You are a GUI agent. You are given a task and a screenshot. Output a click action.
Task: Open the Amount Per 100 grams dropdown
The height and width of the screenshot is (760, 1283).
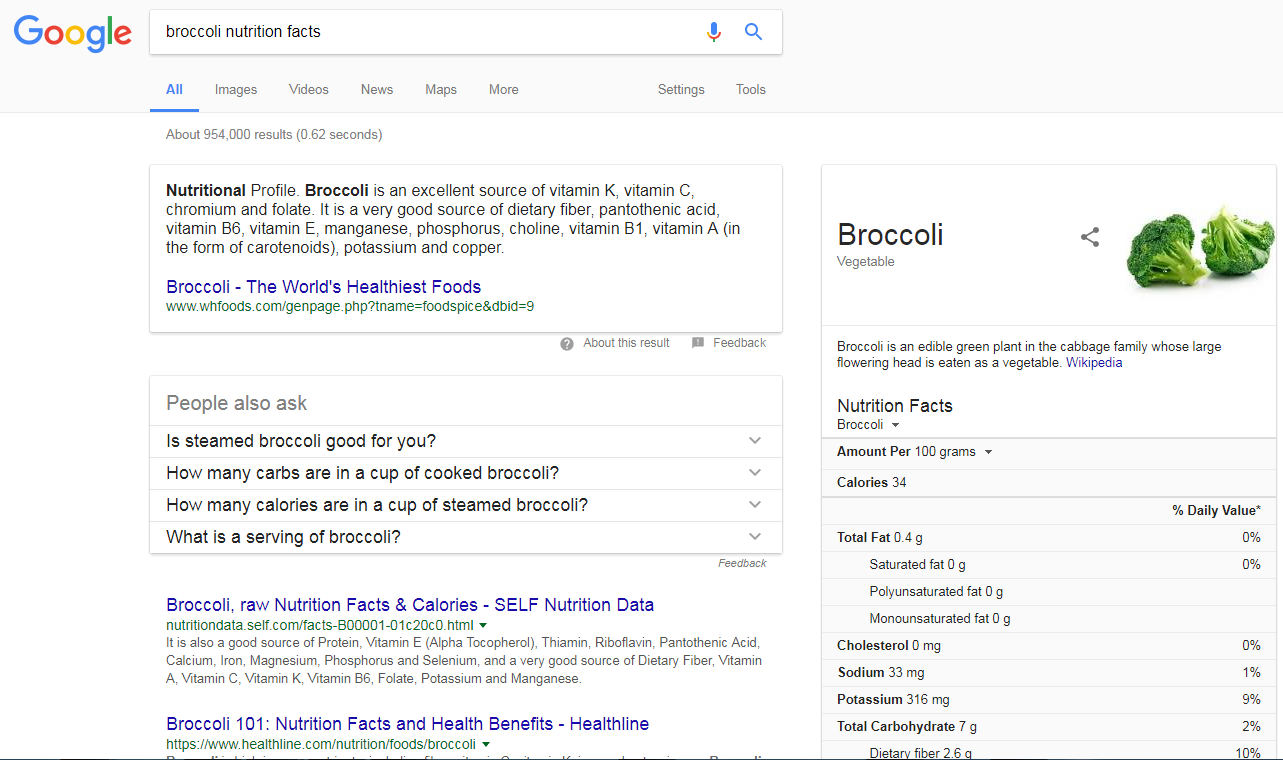click(988, 452)
